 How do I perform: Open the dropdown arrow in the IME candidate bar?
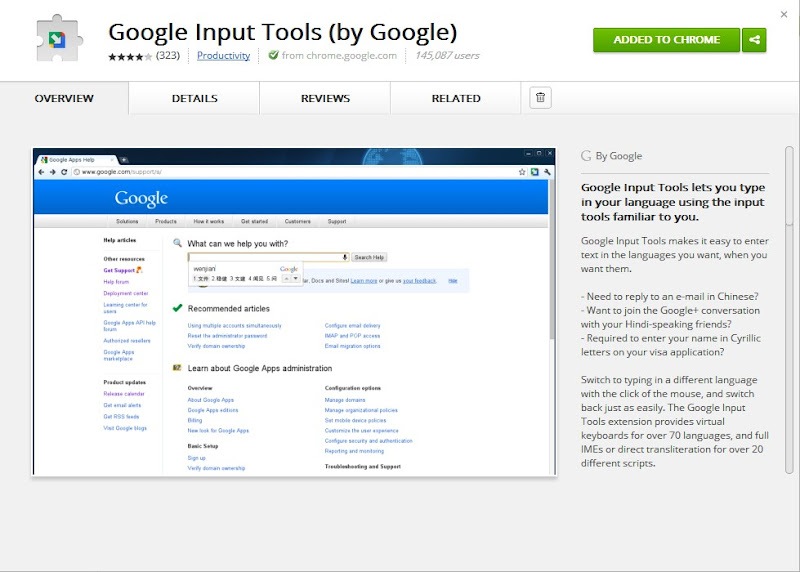(x=294, y=278)
